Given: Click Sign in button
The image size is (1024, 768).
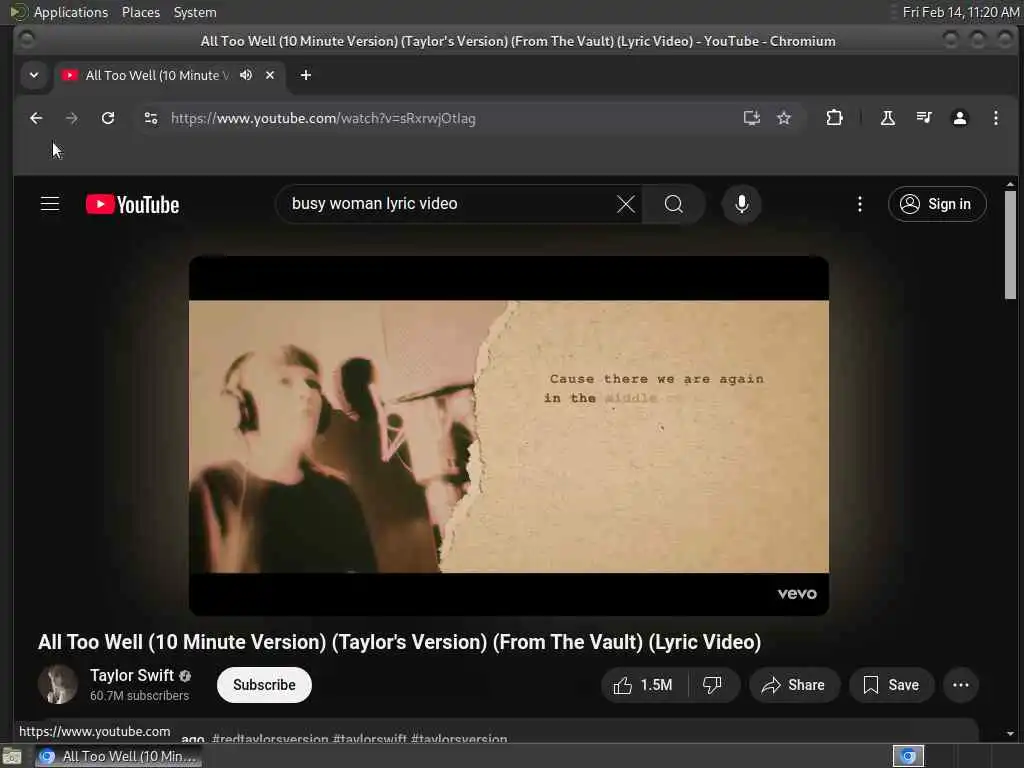Looking at the screenshot, I should coord(936,204).
